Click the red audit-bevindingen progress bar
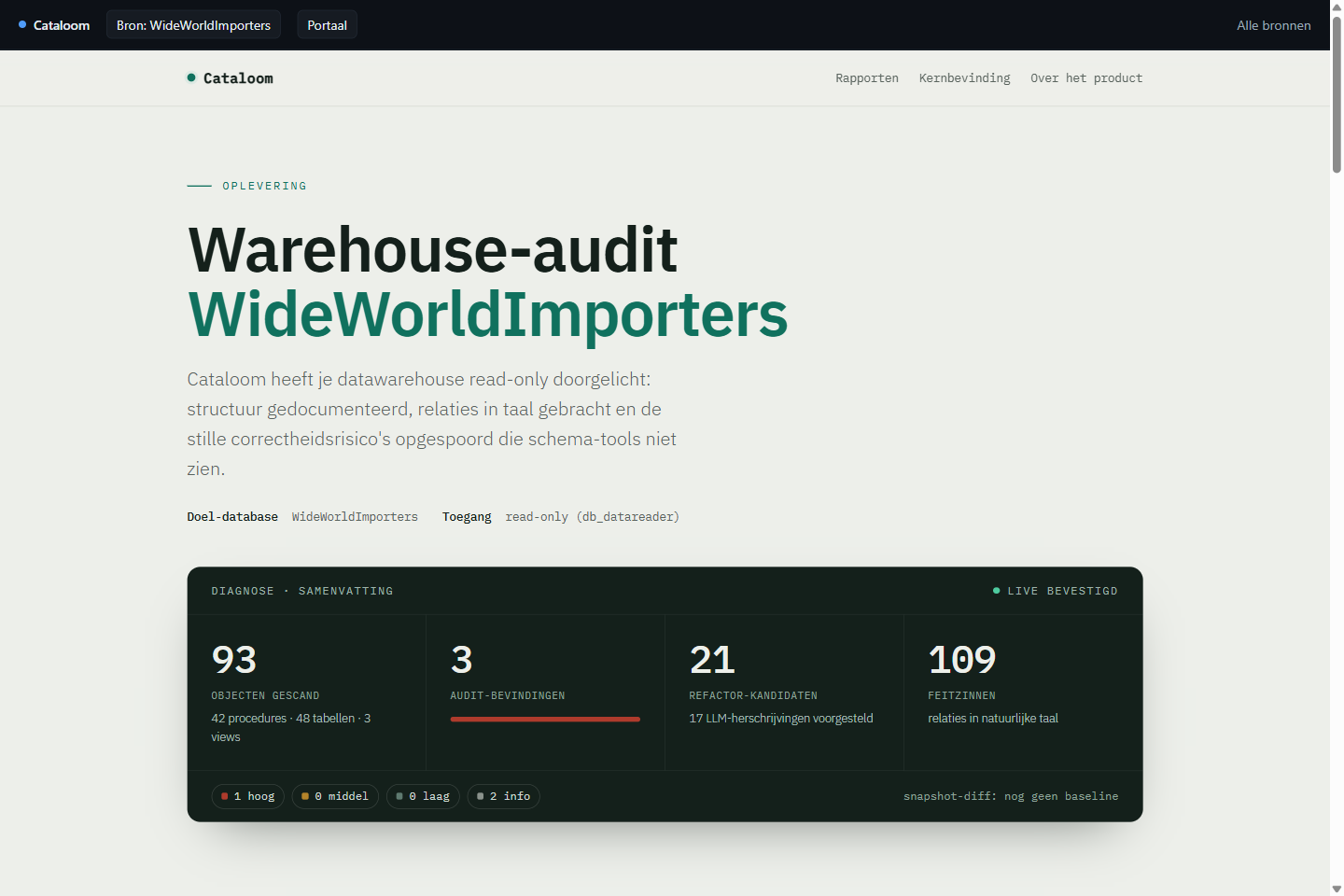 (x=545, y=720)
